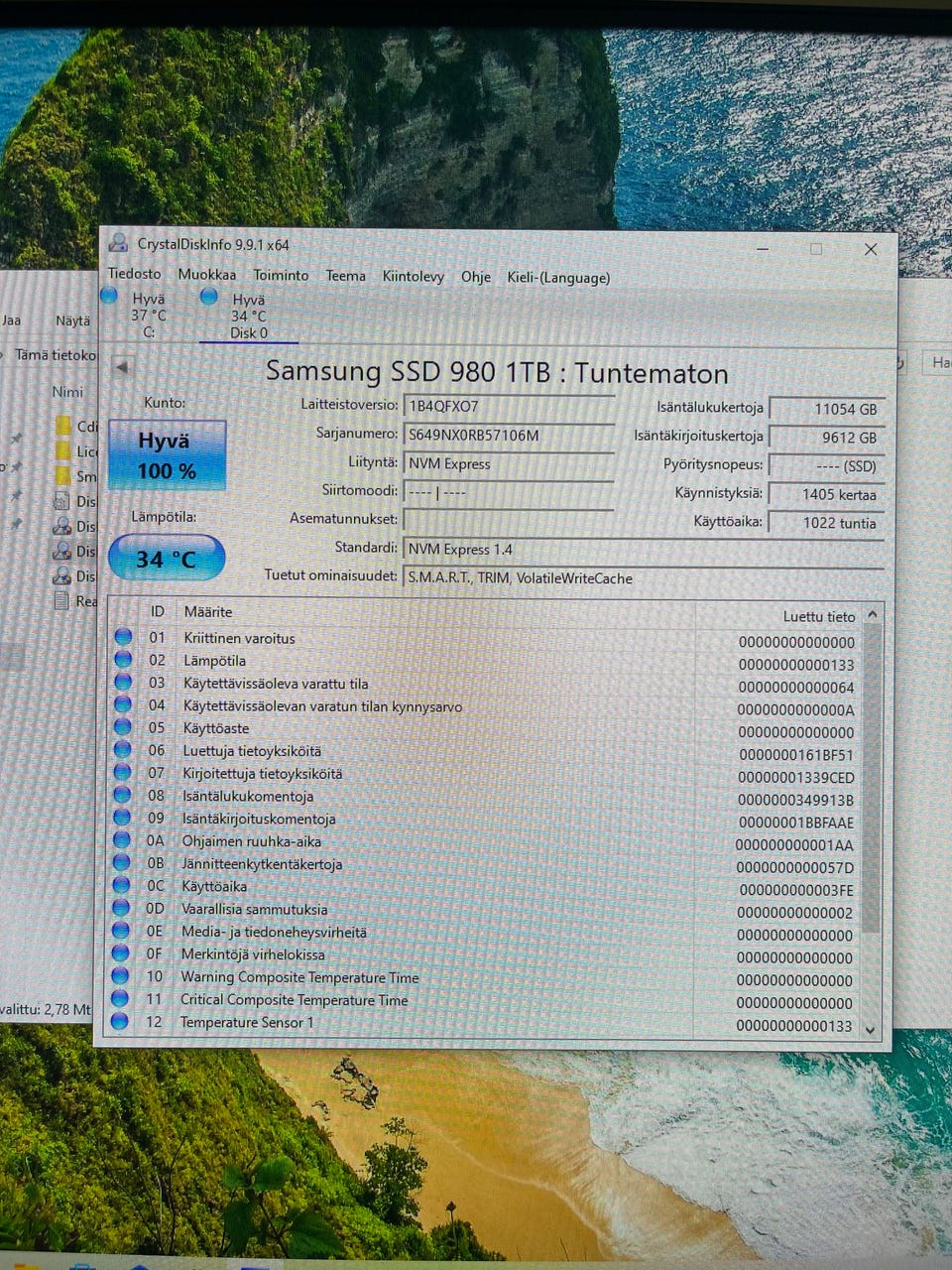Image resolution: width=952 pixels, height=1270 pixels.
Task: Click the 34 °C temperature button
Action: tap(167, 559)
